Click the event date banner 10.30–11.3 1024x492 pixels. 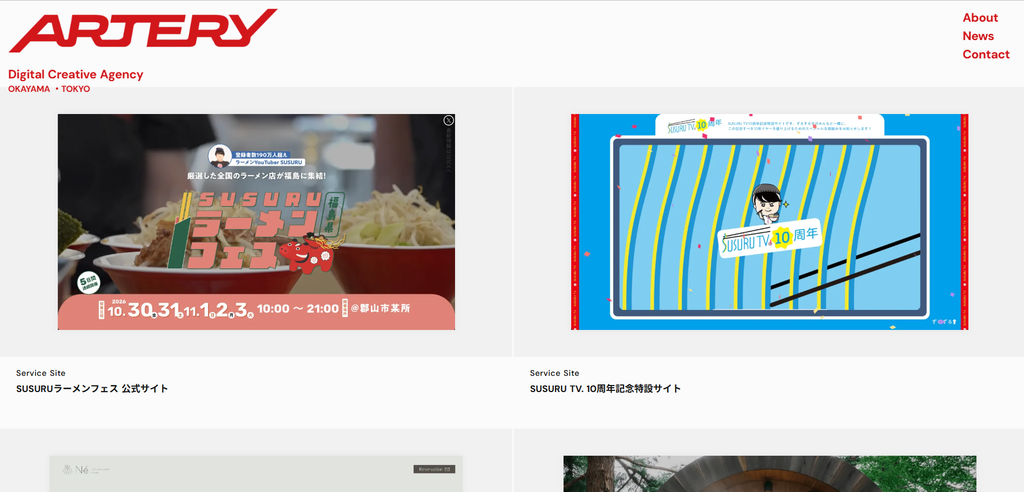coord(256,312)
